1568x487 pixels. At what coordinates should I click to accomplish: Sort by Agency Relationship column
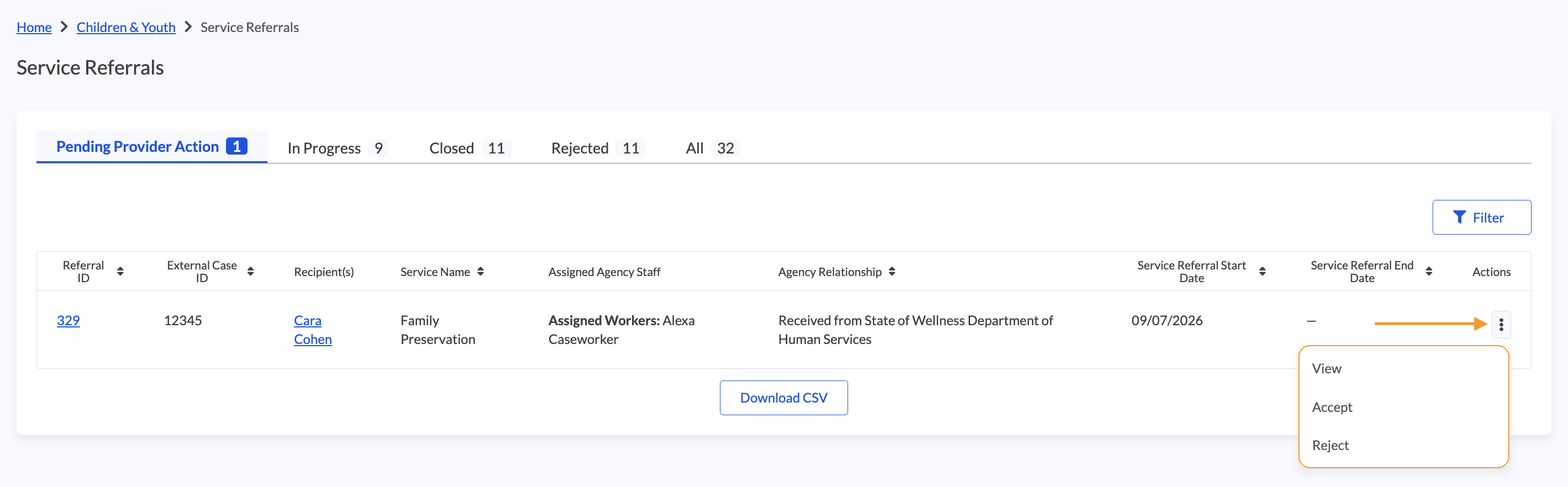point(892,272)
